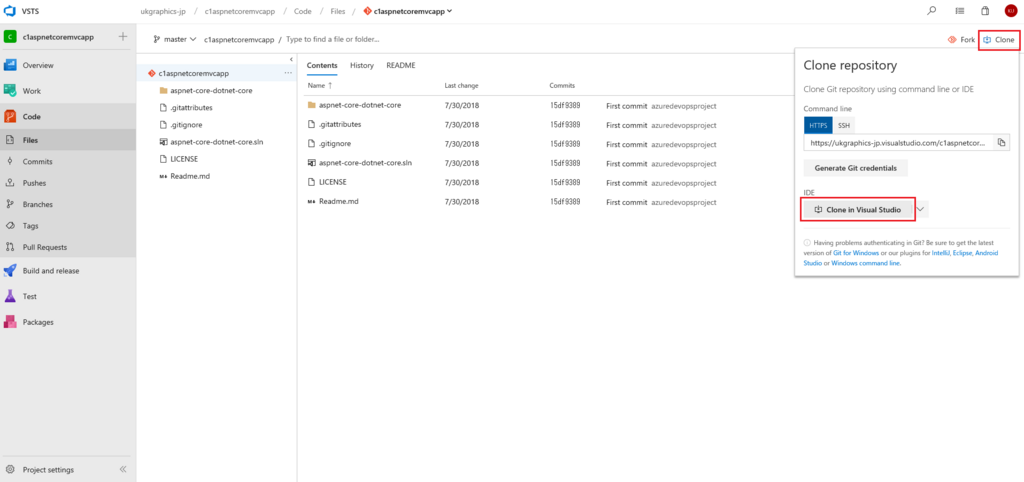
Task: Open the repository name dropdown in breadcrumb
Action: click(x=408, y=11)
